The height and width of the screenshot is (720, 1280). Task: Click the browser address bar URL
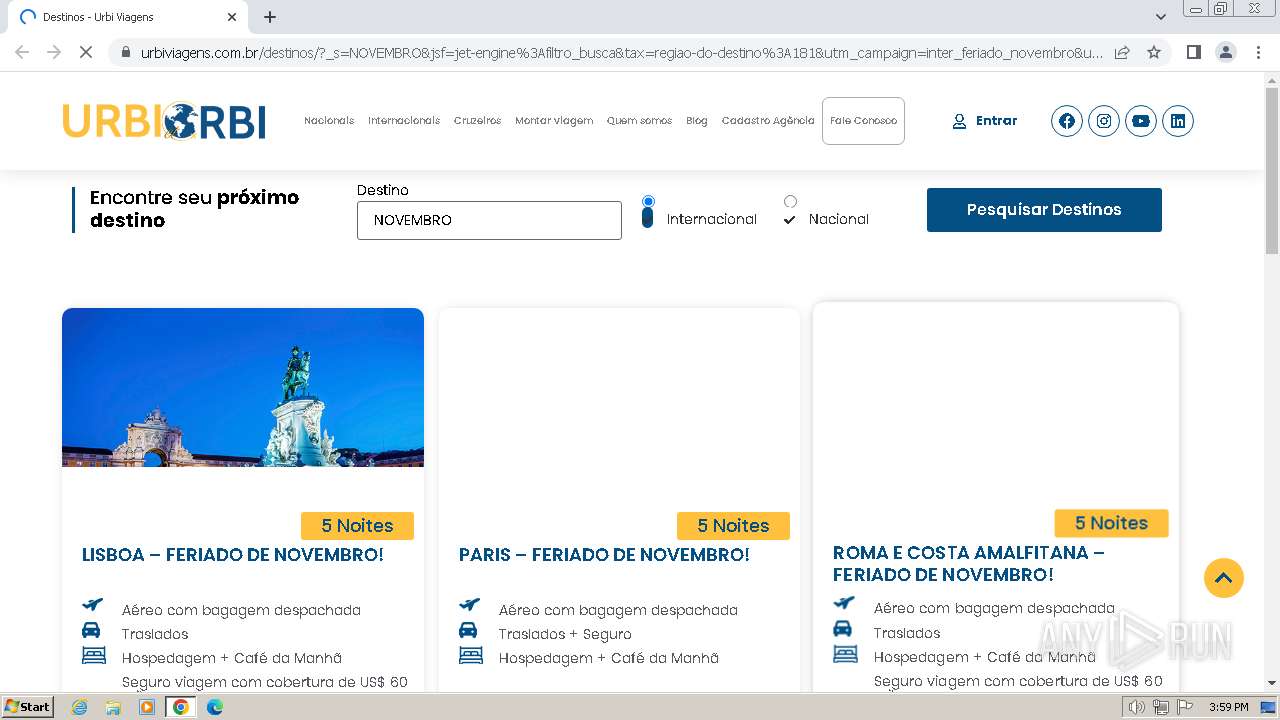coord(620,52)
